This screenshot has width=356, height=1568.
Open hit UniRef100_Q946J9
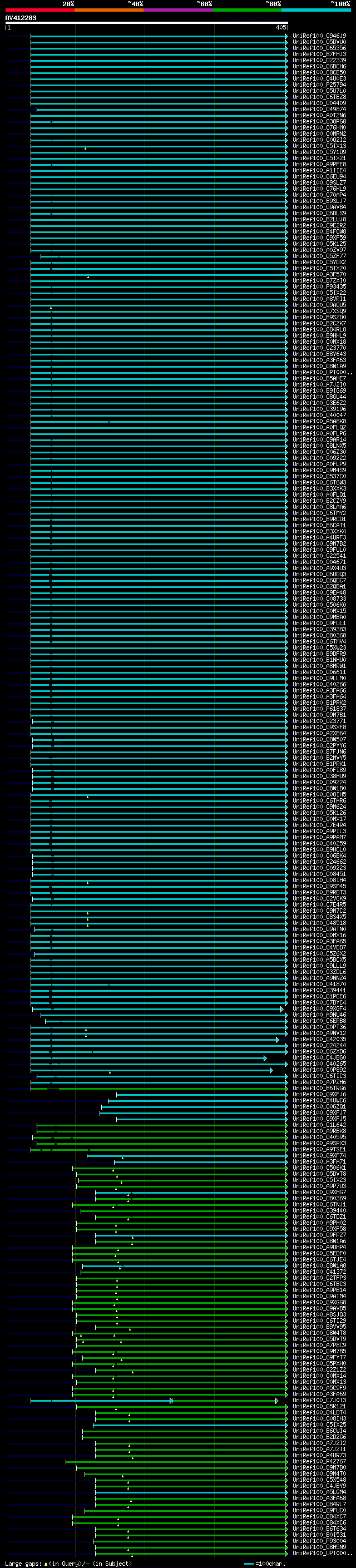319,36
